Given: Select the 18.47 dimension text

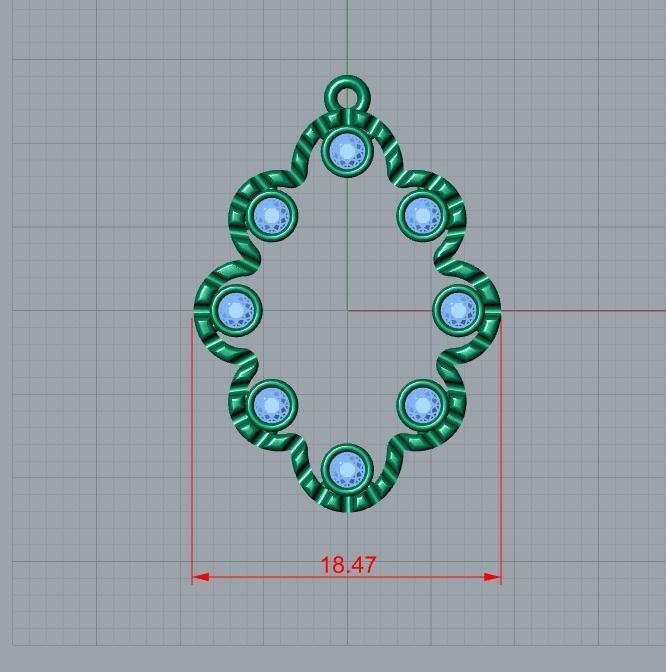Looking at the screenshot, I should point(348,565).
